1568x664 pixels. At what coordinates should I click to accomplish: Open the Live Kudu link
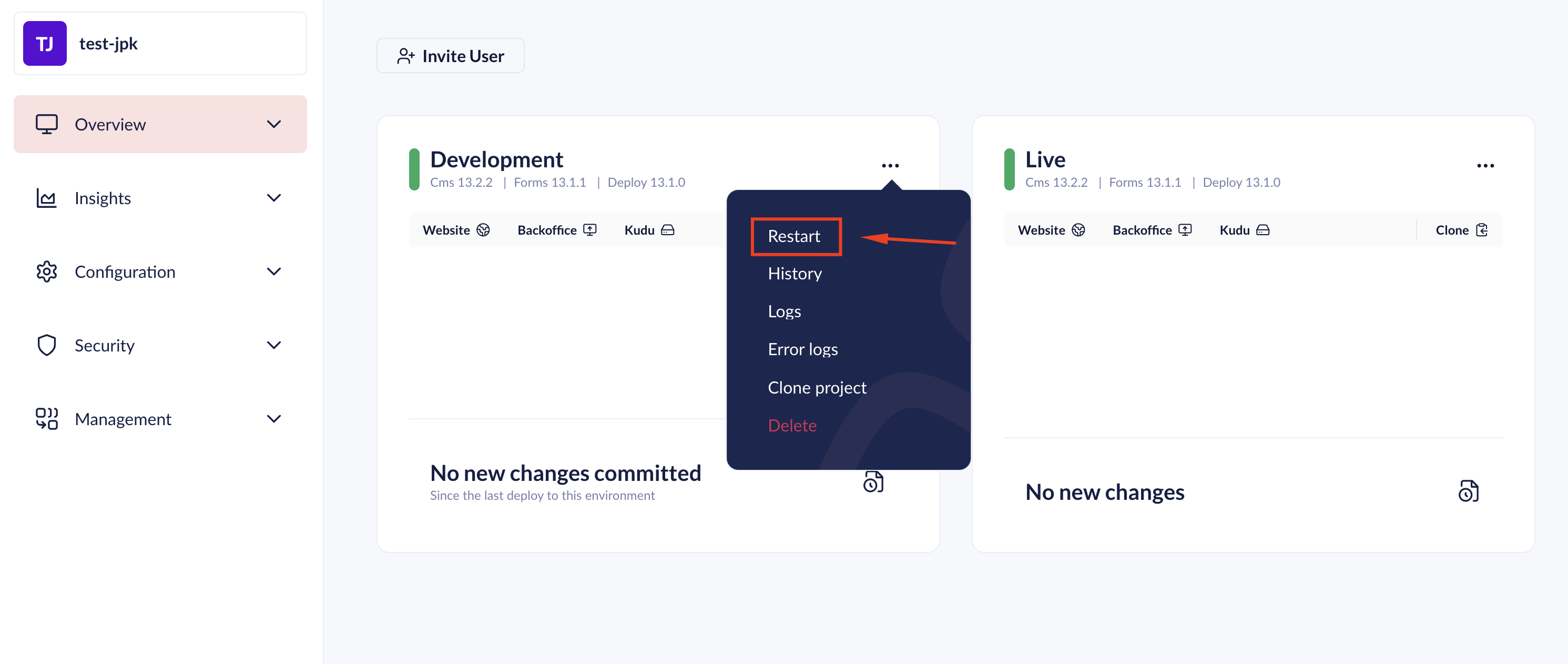pos(1244,230)
